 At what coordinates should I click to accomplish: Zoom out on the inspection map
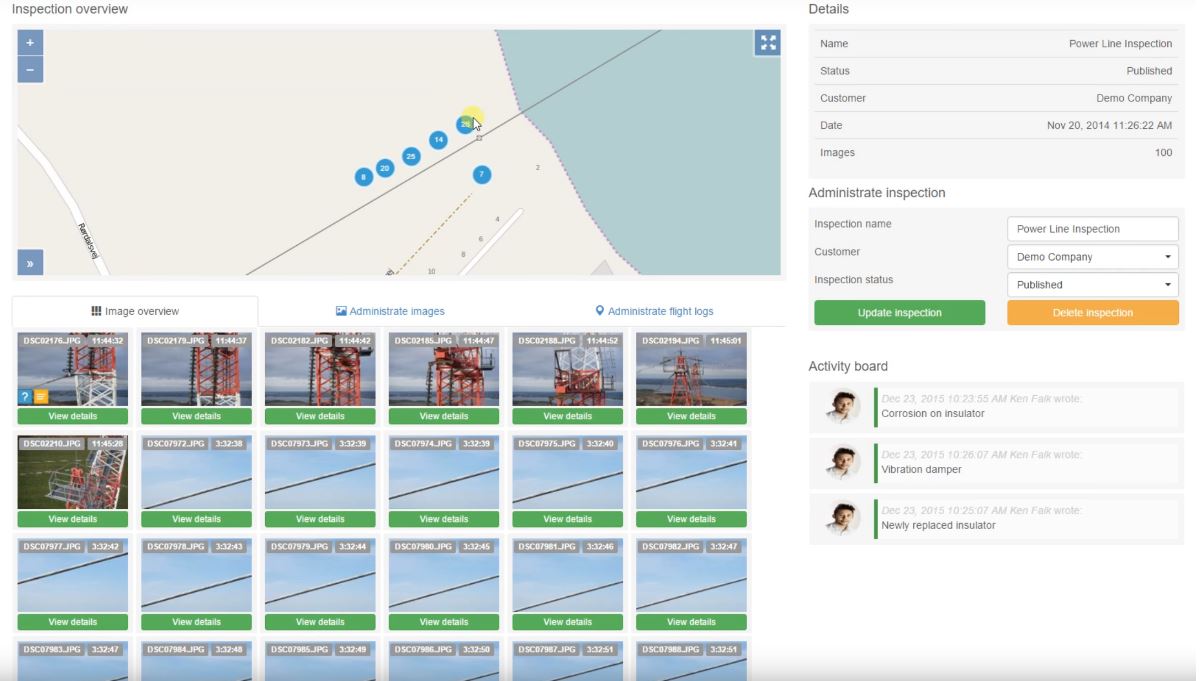(x=30, y=70)
